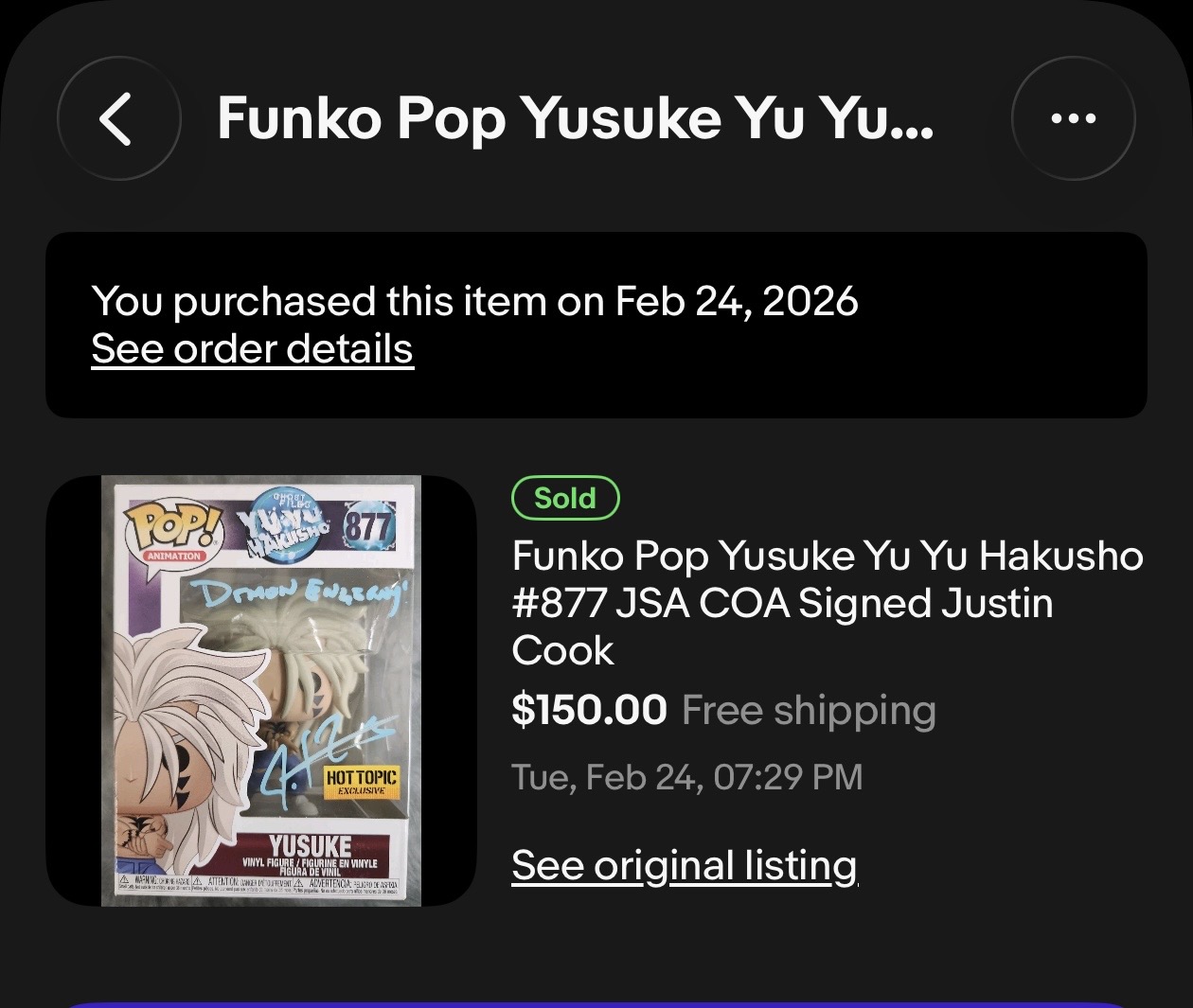Click the Pop! Animation logo on the box

click(172, 529)
